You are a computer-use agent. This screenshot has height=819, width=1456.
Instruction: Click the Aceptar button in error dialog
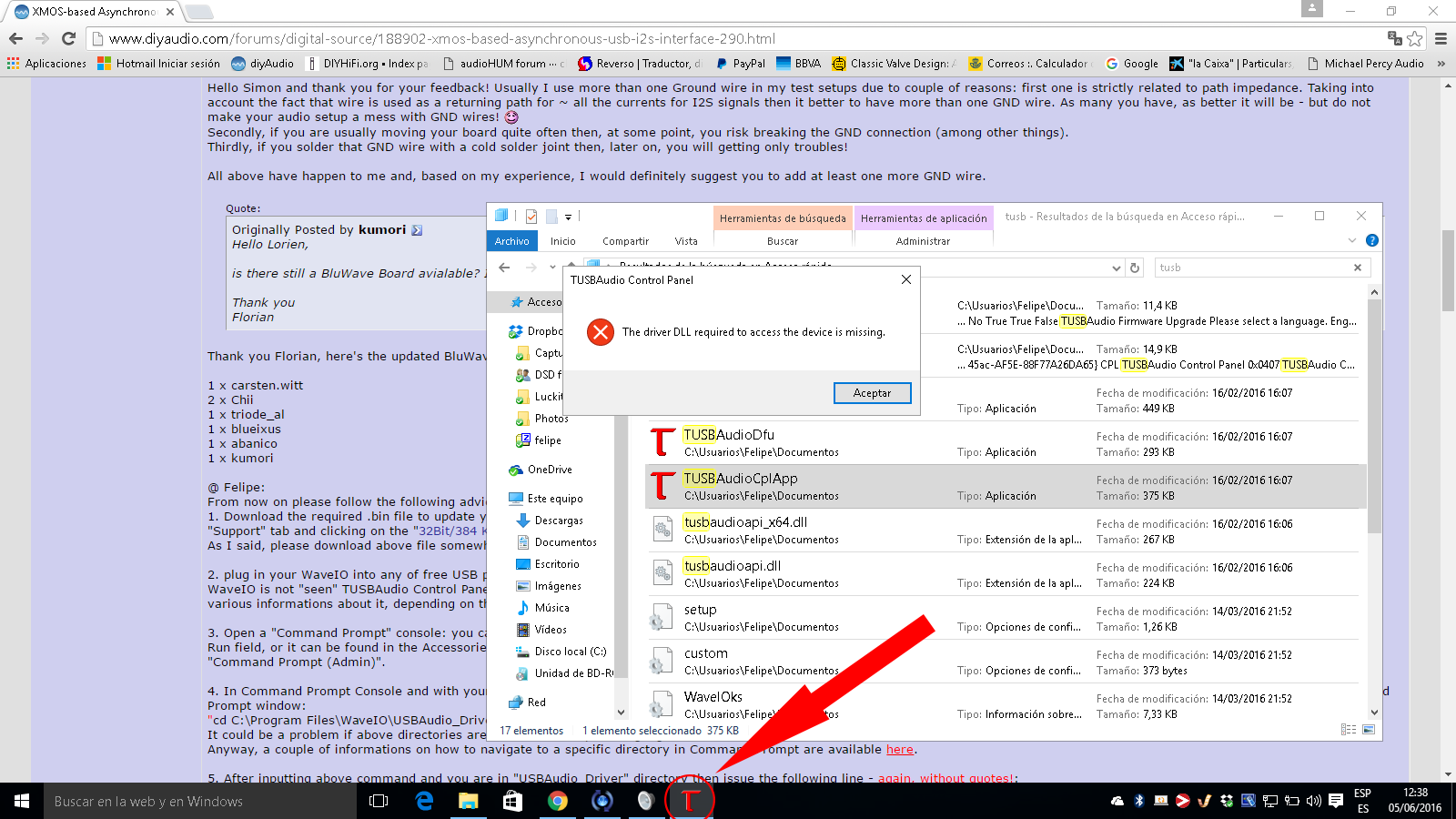click(x=872, y=393)
